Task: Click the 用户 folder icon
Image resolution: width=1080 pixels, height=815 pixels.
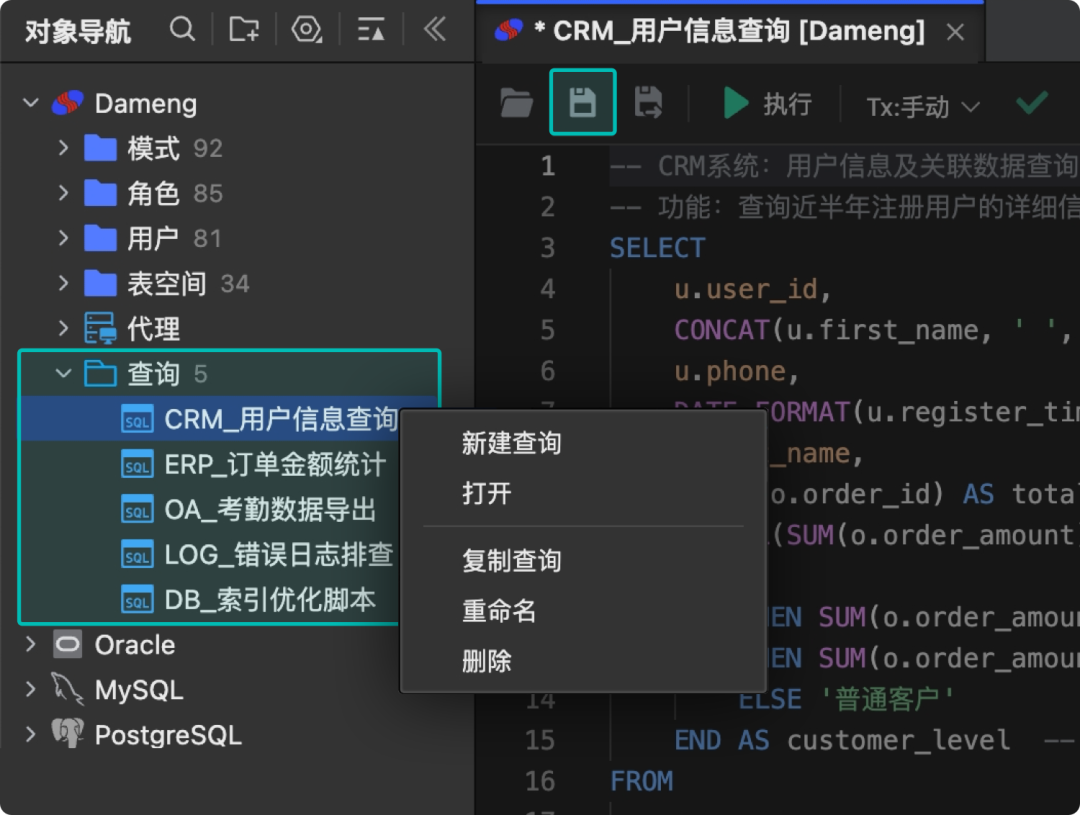Action: click(101, 238)
